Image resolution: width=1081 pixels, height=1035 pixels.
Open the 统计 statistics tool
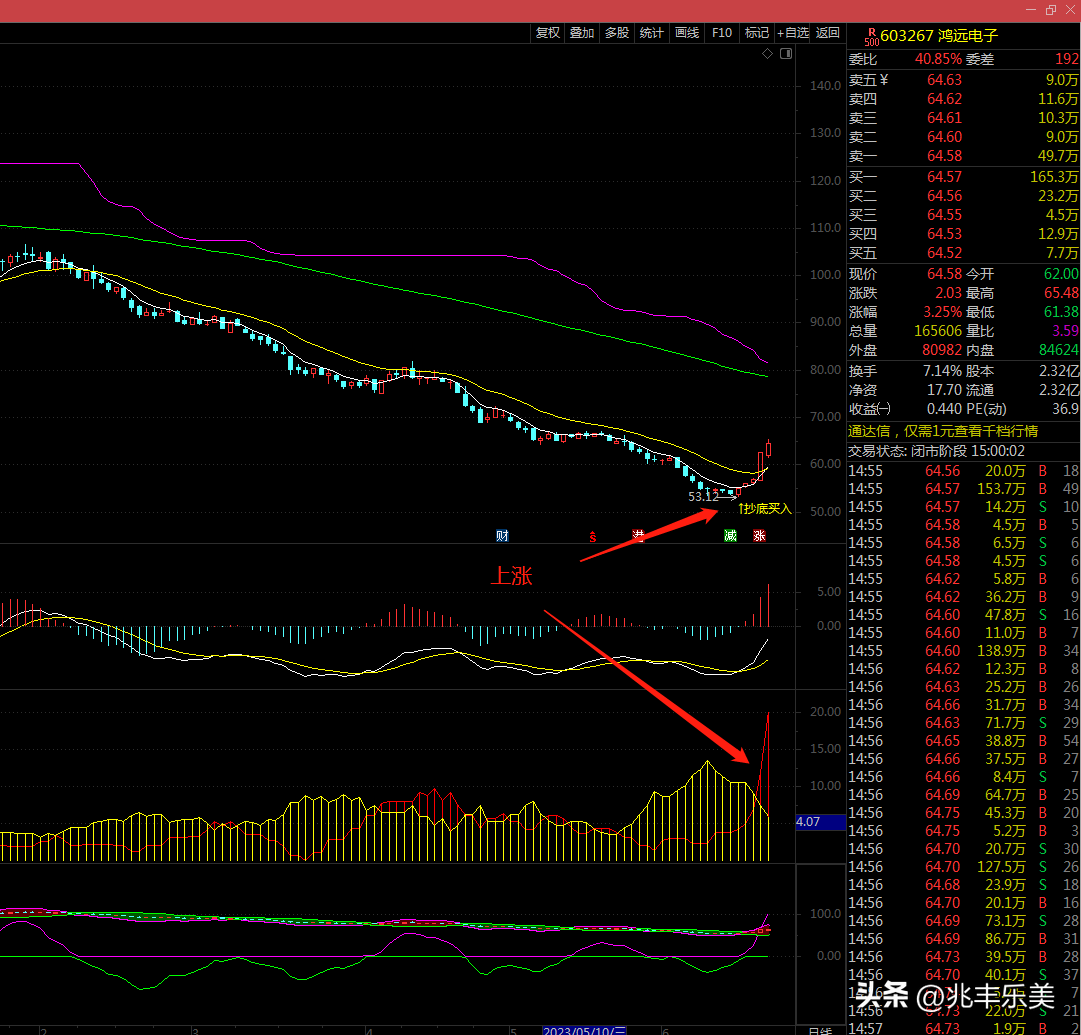[651, 33]
